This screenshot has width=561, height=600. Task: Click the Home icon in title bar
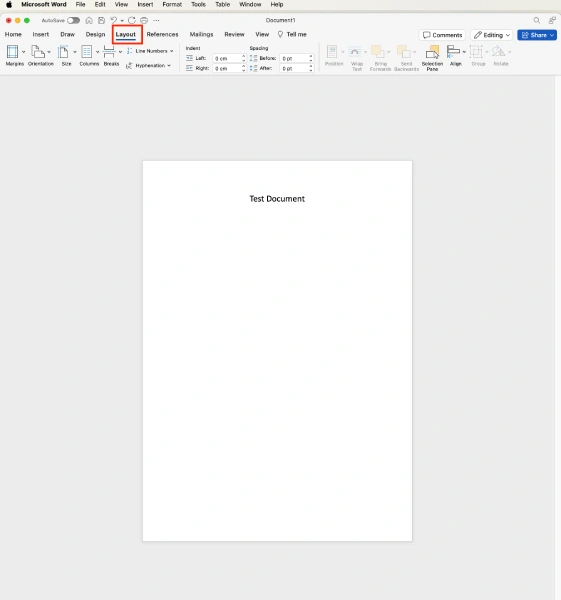(89, 20)
